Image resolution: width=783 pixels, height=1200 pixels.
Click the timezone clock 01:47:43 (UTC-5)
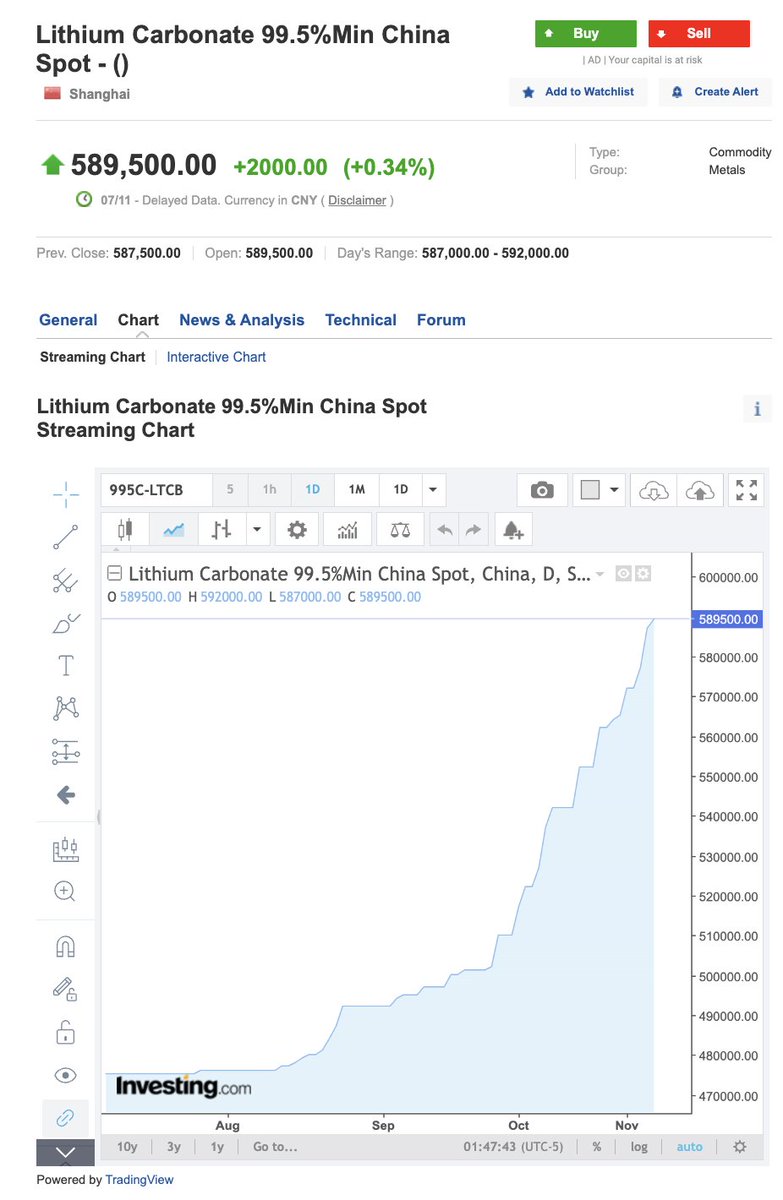[515, 1147]
